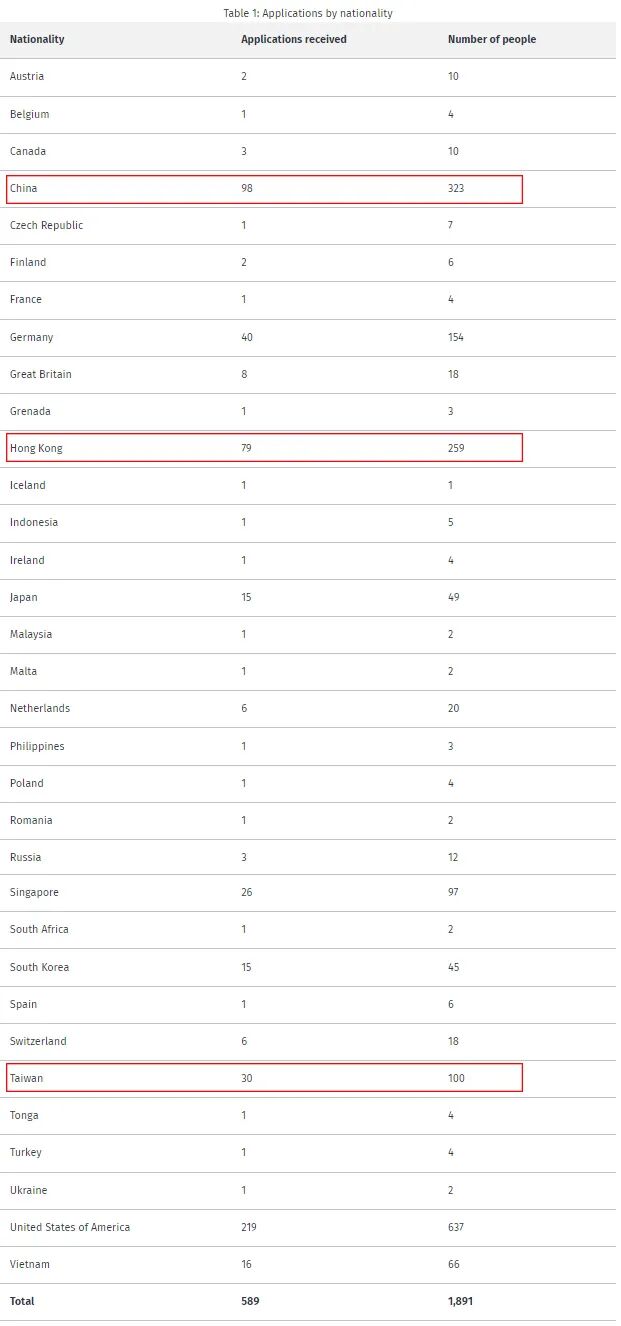Viewport: 621px width, 1326px height.
Task: Click the Taiwan row label
Action: coord(27,1078)
